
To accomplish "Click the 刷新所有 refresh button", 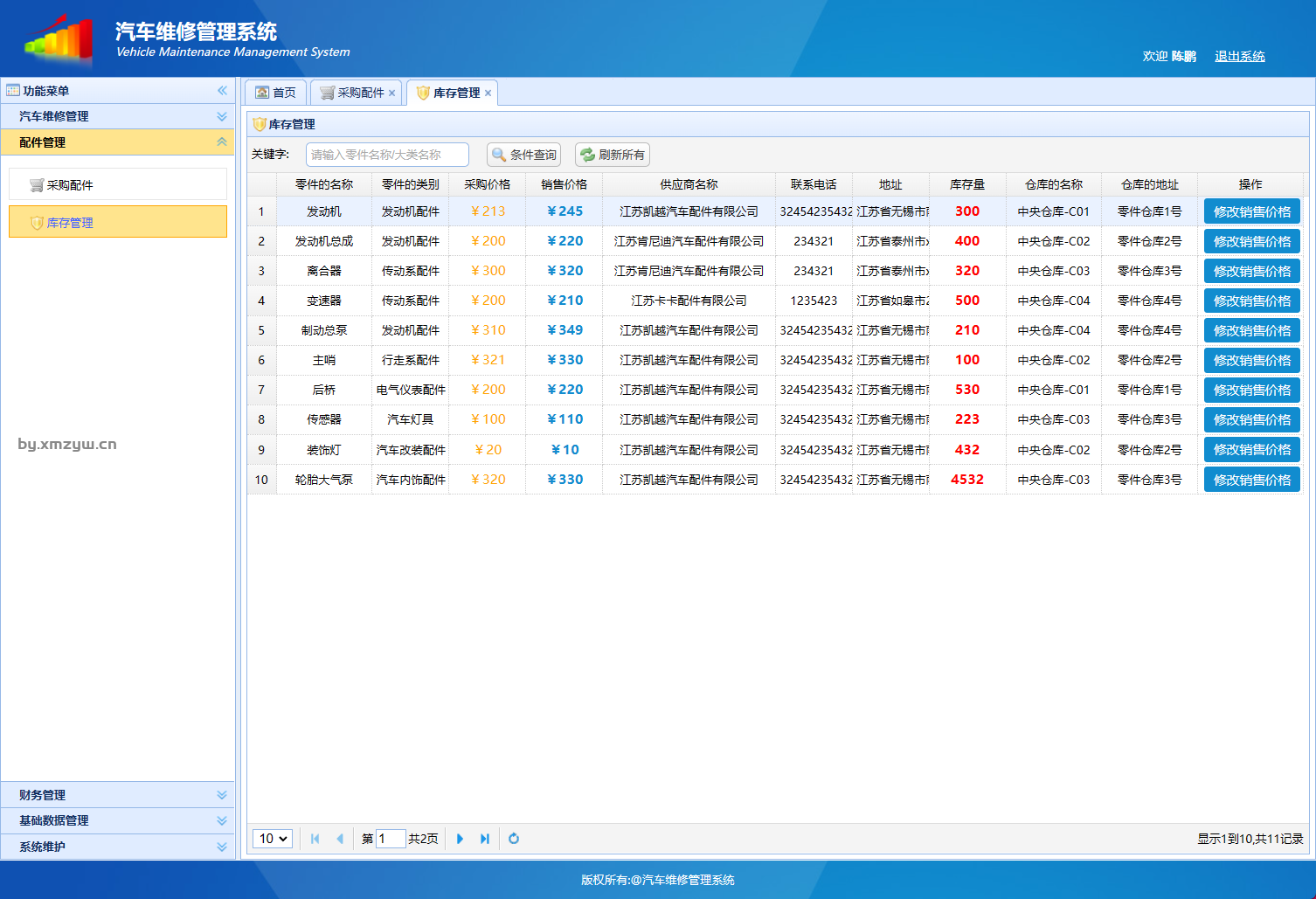I will click(612, 155).
